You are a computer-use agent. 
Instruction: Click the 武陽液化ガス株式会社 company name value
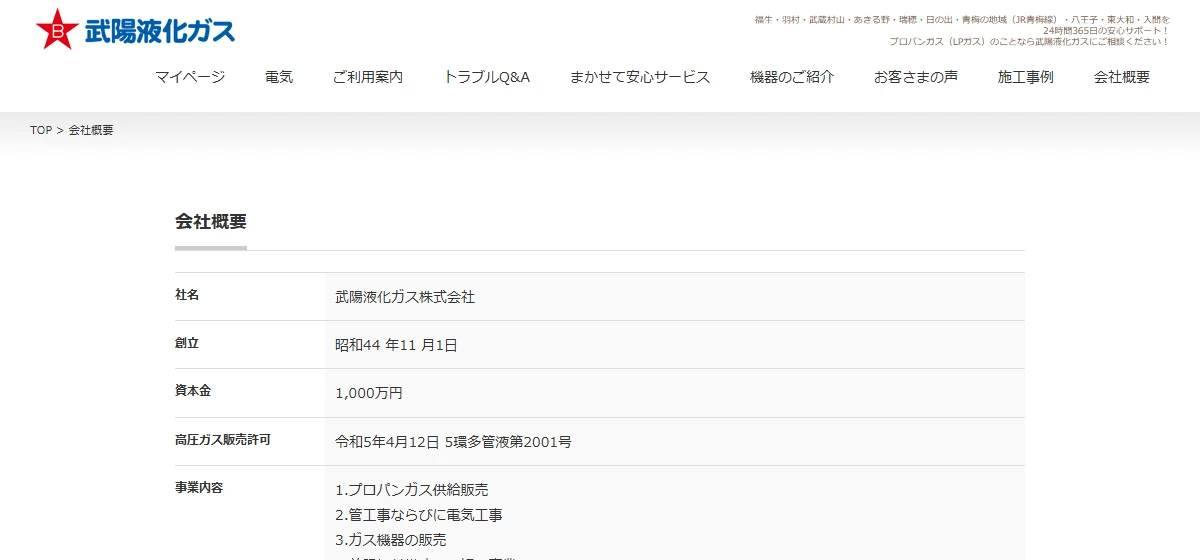[405, 297]
